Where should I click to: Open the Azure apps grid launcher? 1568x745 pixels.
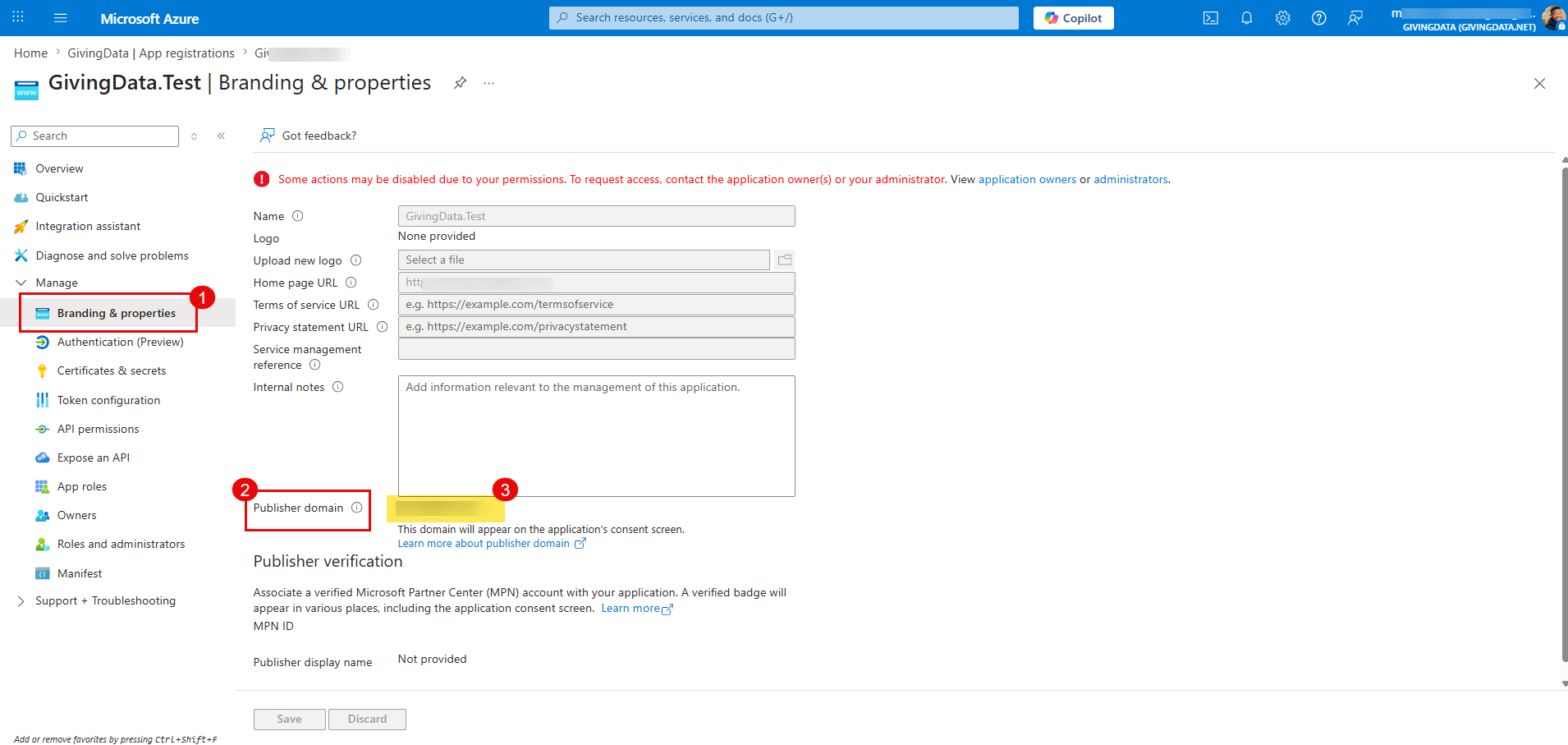18,17
